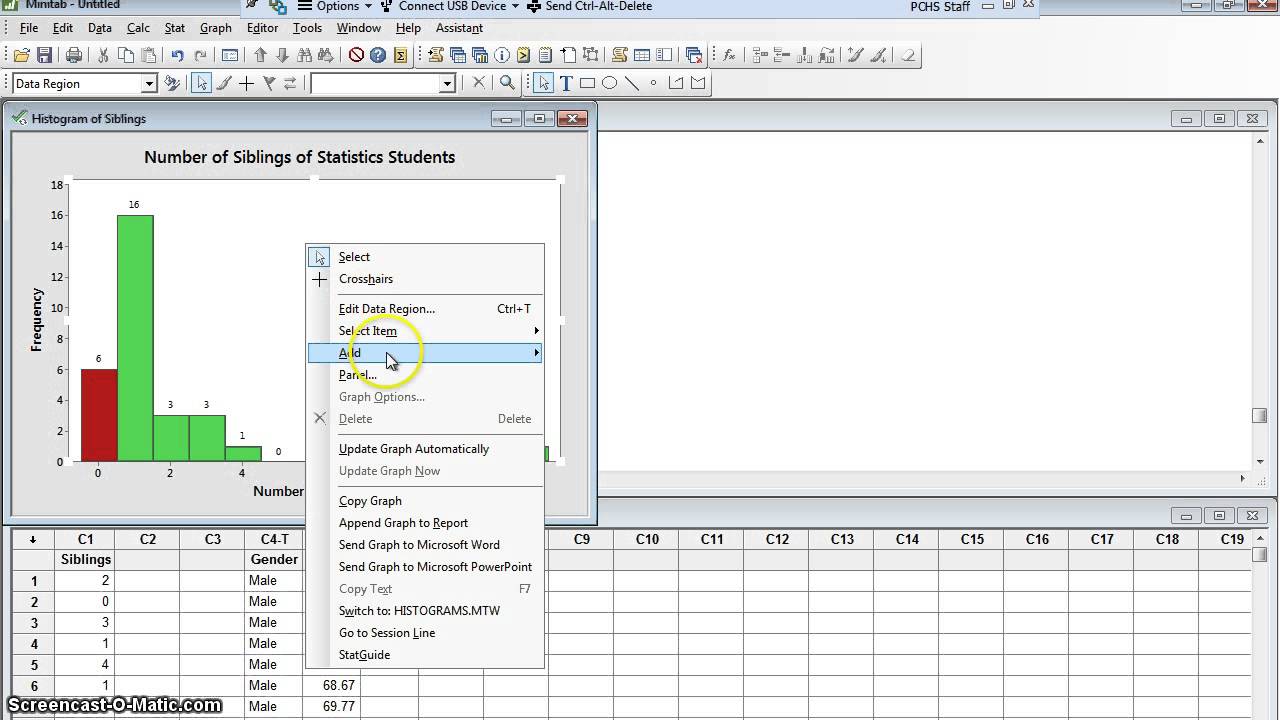Click the Sigma summation toolbar icon

pyautogui.click(x=400, y=56)
